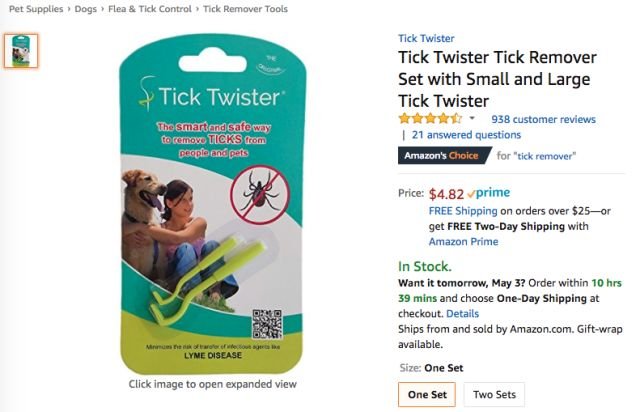Screen dimensions: 640x412
Task: Go to the Dogs breadcrumb category
Action: coord(85,9)
